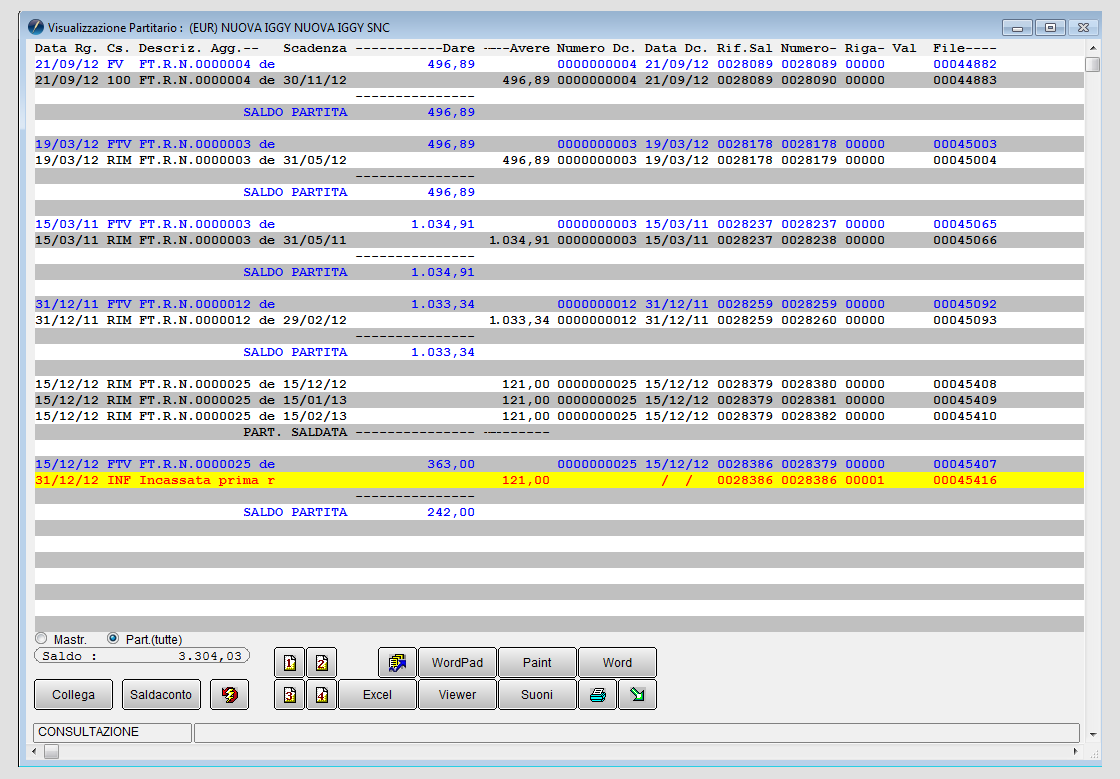Viewport: 1120px width, 779px height.
Task: Click SALDO PARTITA value 1.033,34
Action: click(x=443, y=352)
